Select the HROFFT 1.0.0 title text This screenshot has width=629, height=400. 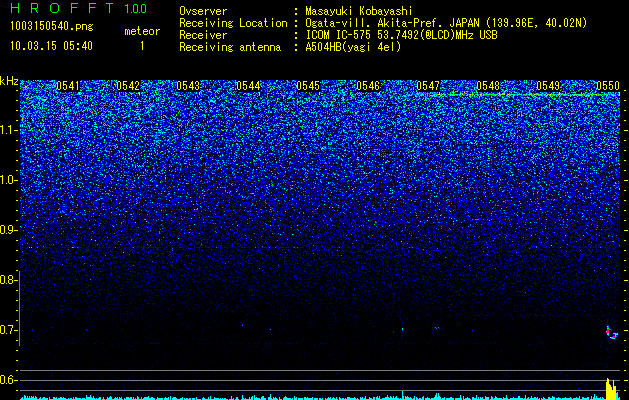(79, 8)
